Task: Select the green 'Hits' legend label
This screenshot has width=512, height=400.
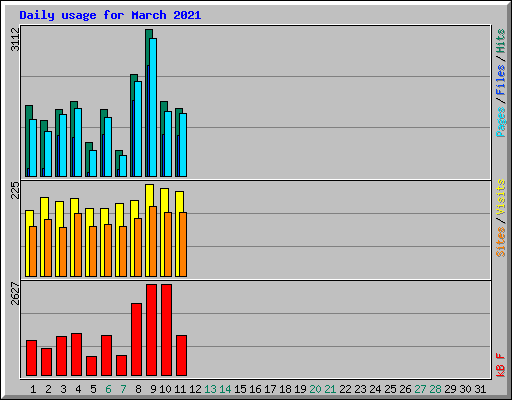Action: (x=501, y=41)
